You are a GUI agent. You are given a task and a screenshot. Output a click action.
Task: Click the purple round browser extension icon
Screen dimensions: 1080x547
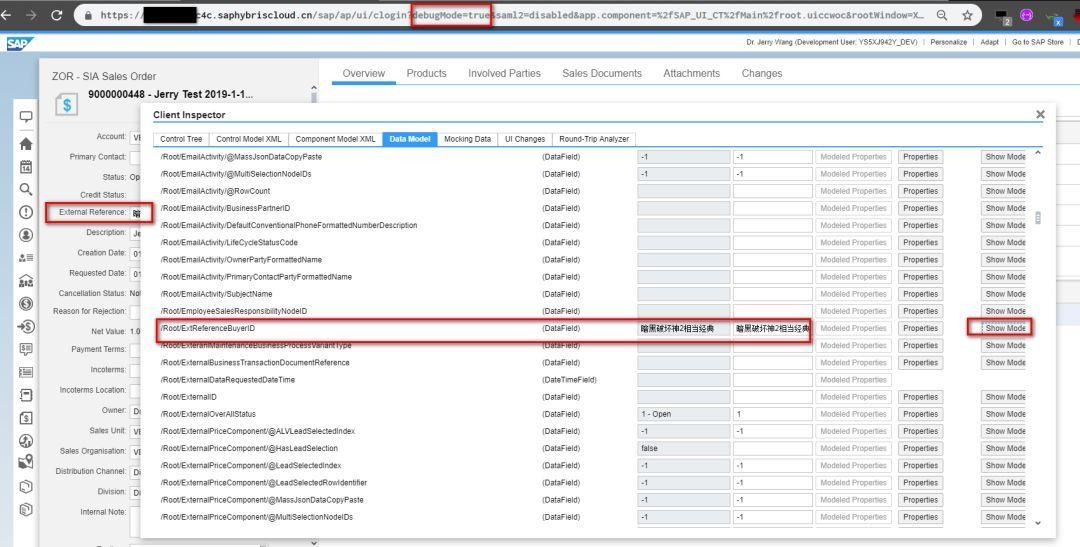point(1026,15)
